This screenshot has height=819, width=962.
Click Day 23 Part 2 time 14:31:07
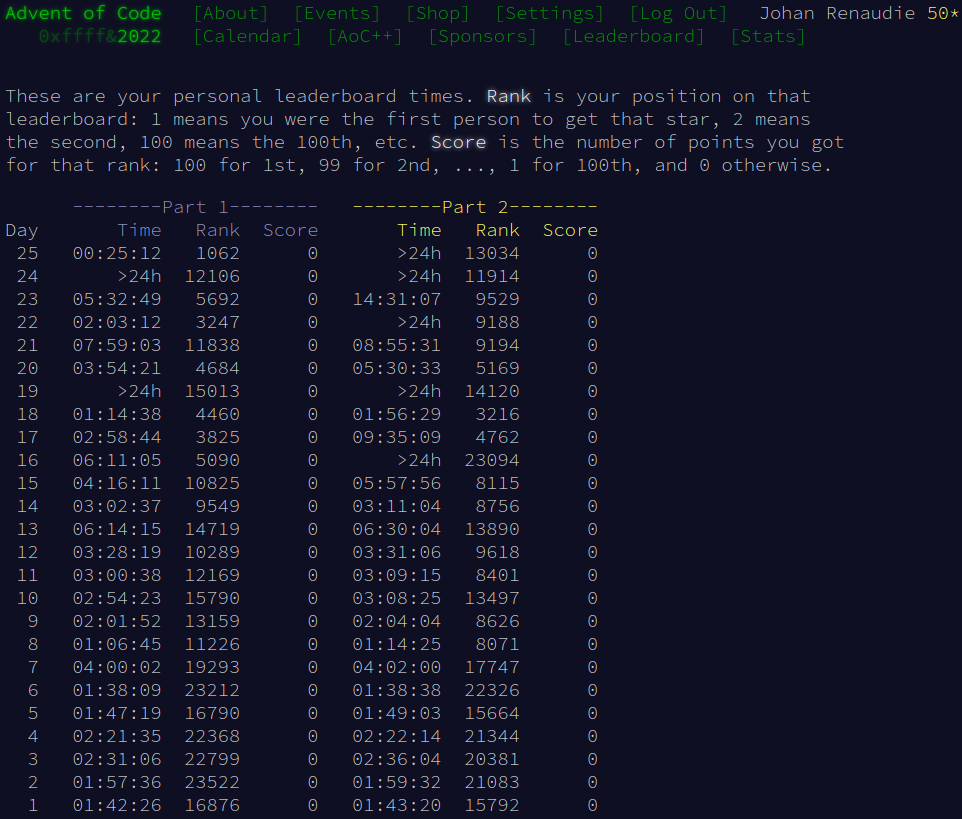point(397,299)
